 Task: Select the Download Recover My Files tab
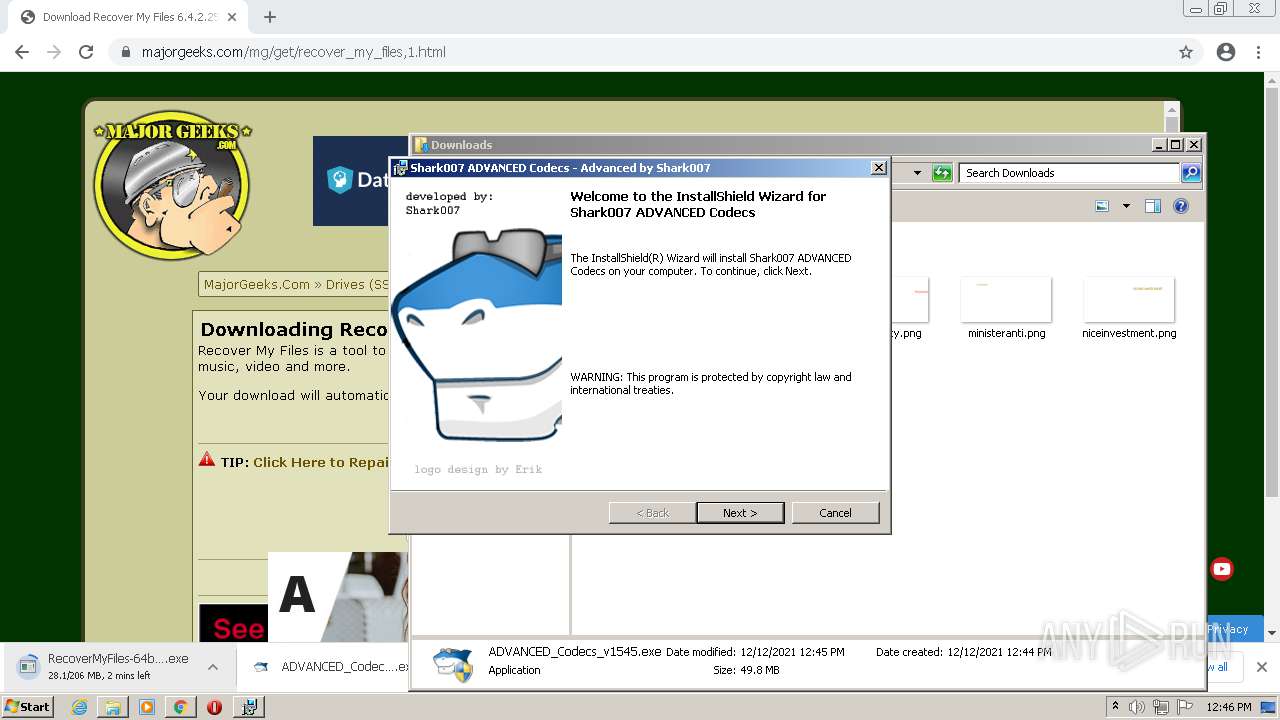(128, 17)
